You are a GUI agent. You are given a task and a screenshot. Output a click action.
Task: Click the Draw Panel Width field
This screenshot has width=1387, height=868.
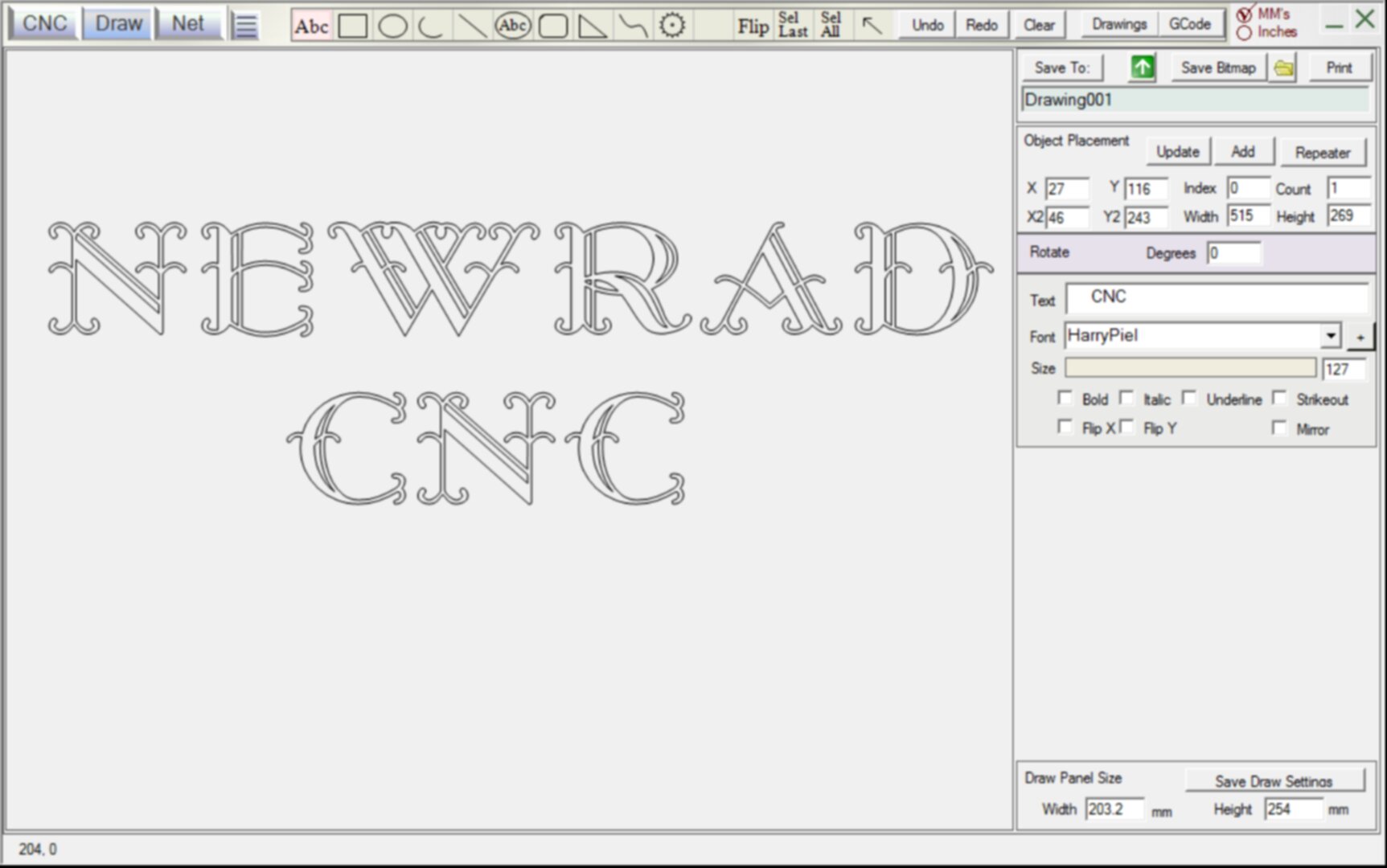[1114, 809]
